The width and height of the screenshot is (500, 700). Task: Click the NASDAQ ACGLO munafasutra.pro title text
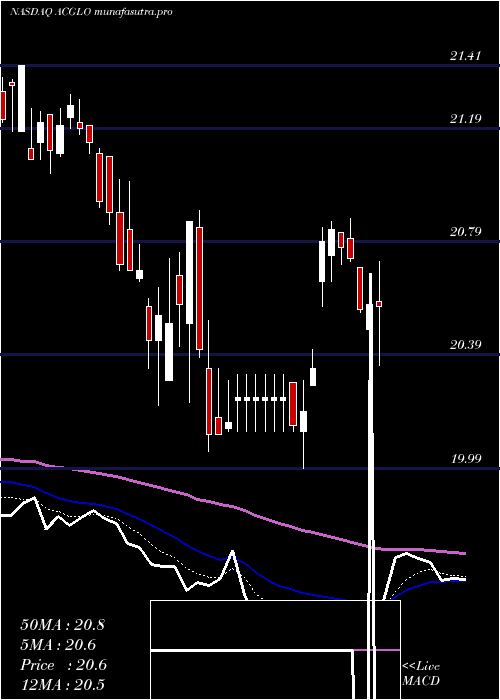point(91,12)
